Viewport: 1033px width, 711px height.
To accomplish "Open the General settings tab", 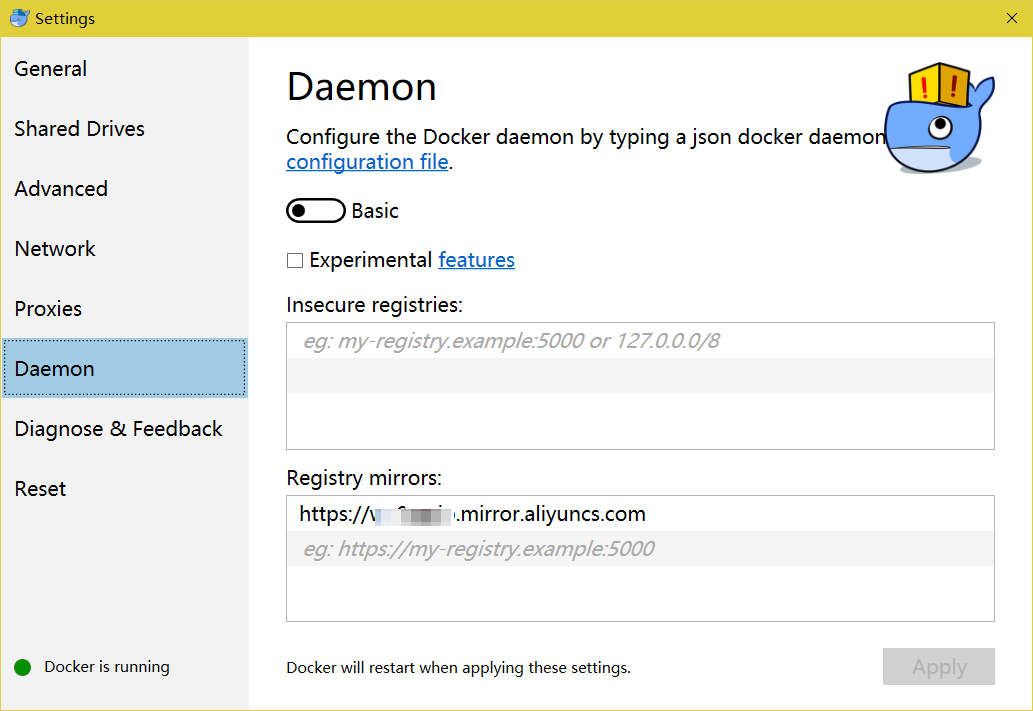I will point(125,69).
